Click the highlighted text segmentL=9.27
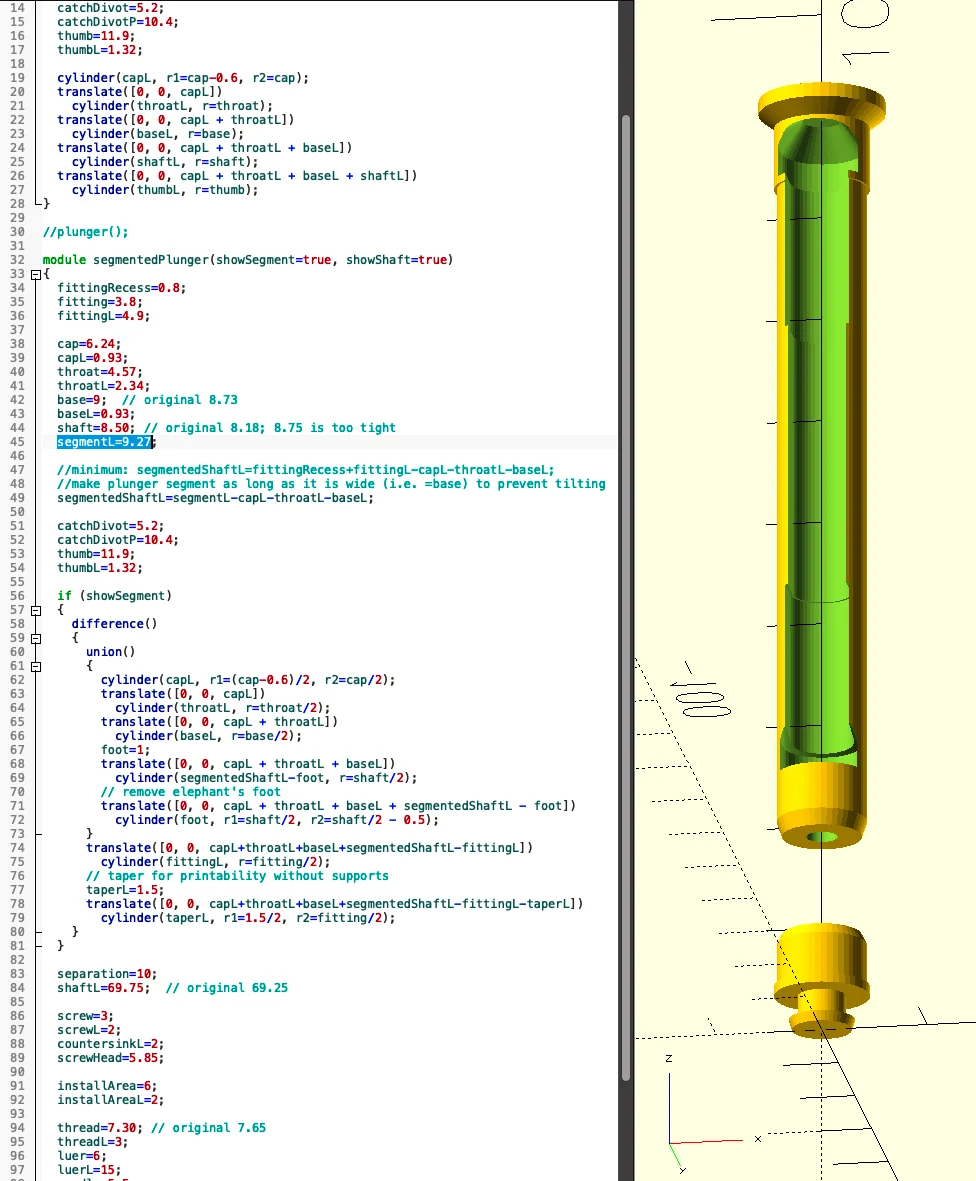976x1181 pixels. 105,441
